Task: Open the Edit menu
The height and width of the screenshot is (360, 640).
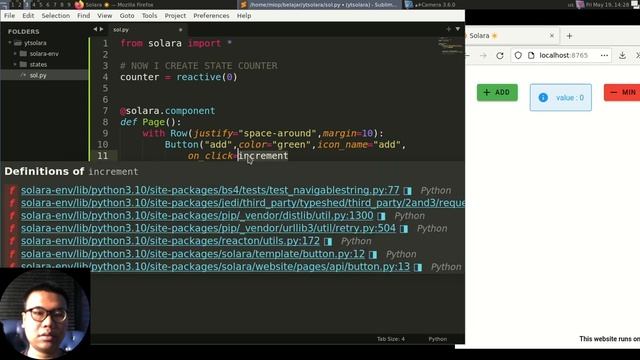Action: point(28,16)
